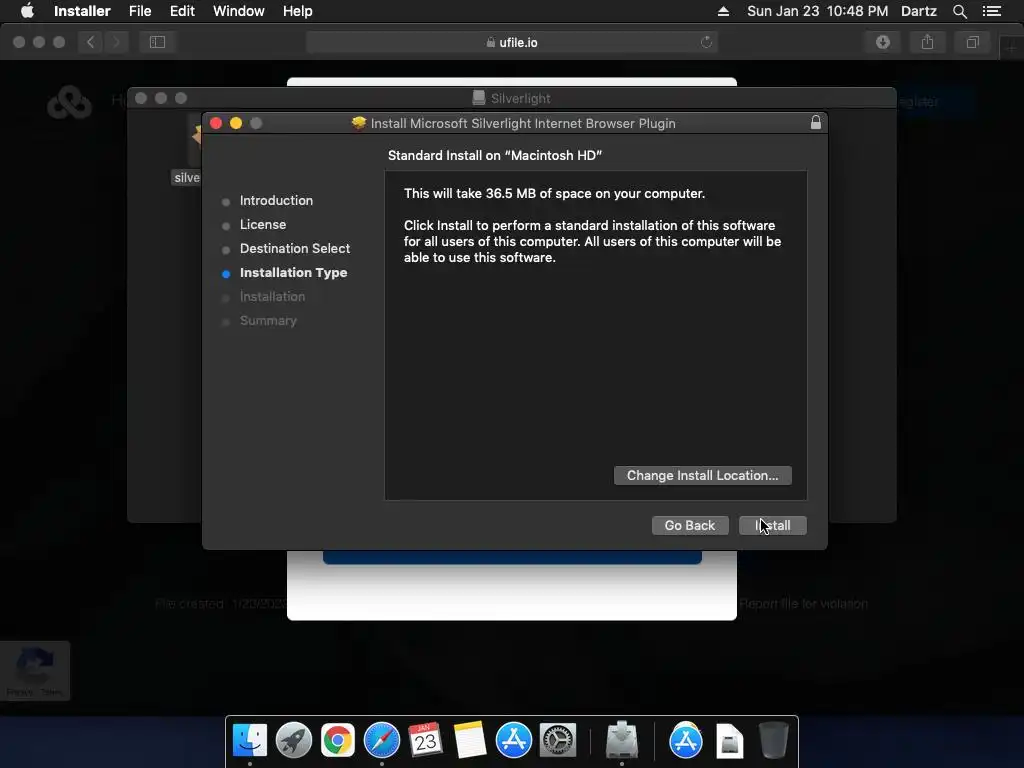Reload the page in Safari
Screen dimensions: 1024x768
[706, 42]
